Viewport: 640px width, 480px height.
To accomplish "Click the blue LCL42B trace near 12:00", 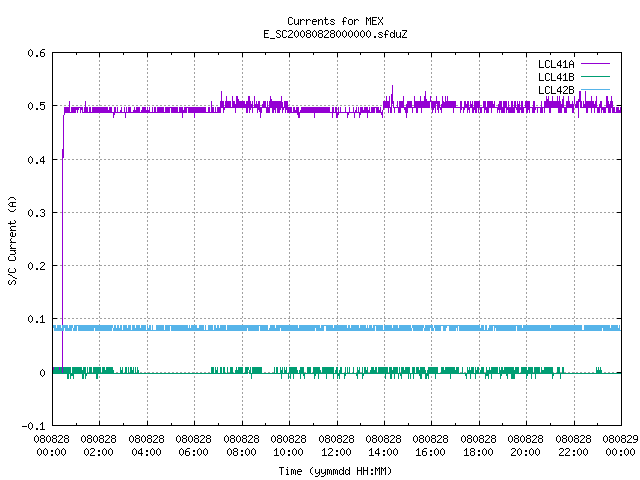I will 337,328.
